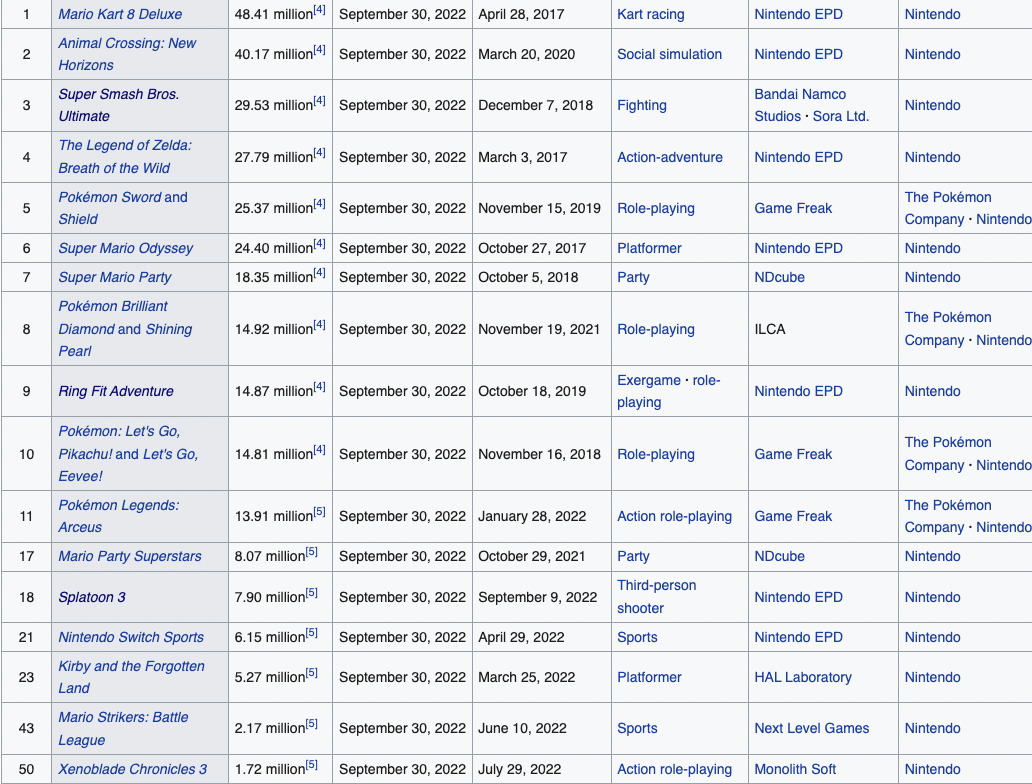Open the Mario Kart 8 Deluxe link

120,14
